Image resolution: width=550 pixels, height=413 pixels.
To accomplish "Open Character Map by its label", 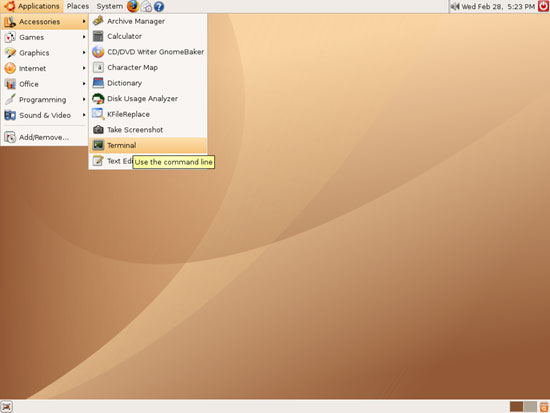I will (132, 67).
